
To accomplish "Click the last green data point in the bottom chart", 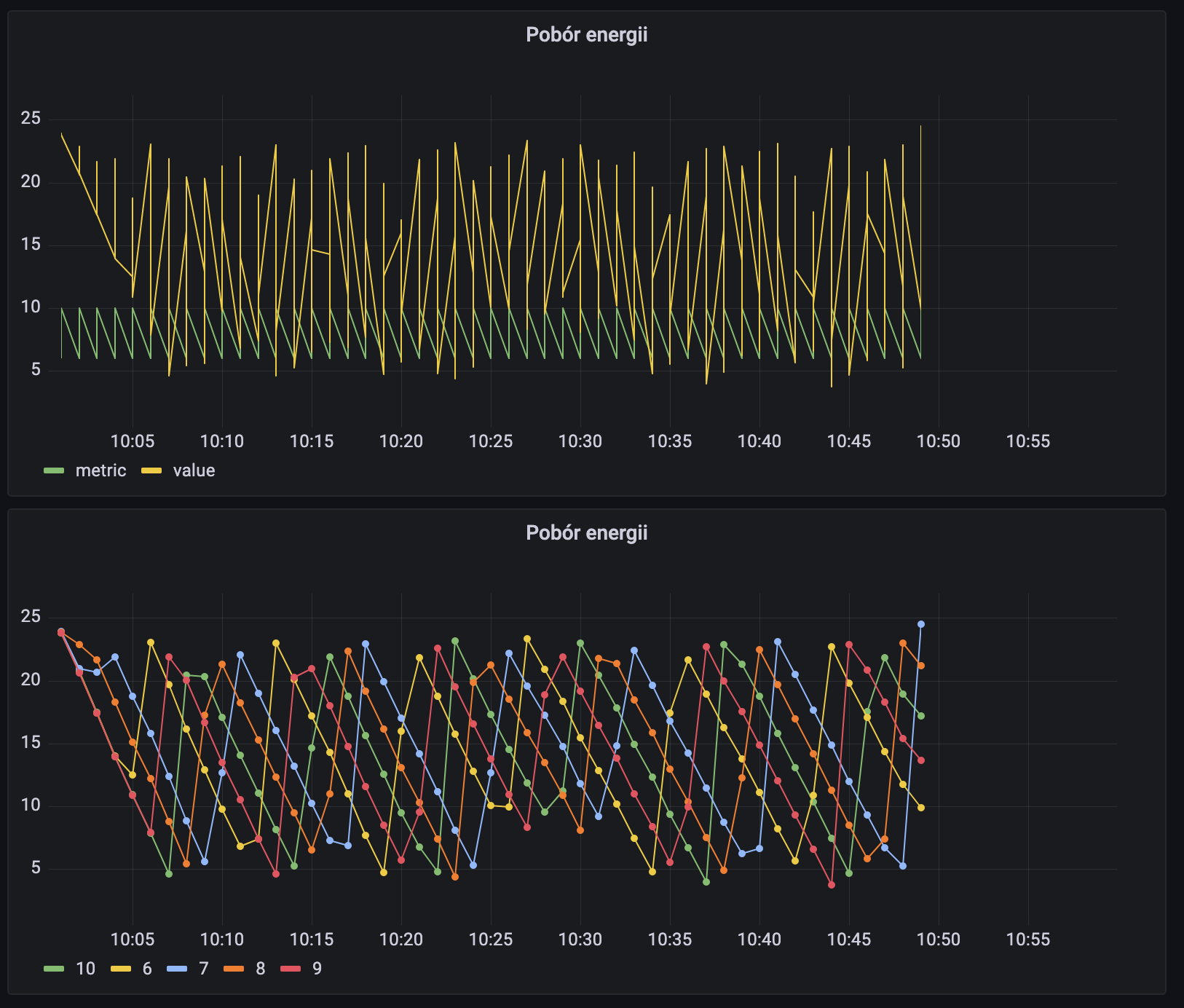I will pyautogui.click(x=921, y=716).
